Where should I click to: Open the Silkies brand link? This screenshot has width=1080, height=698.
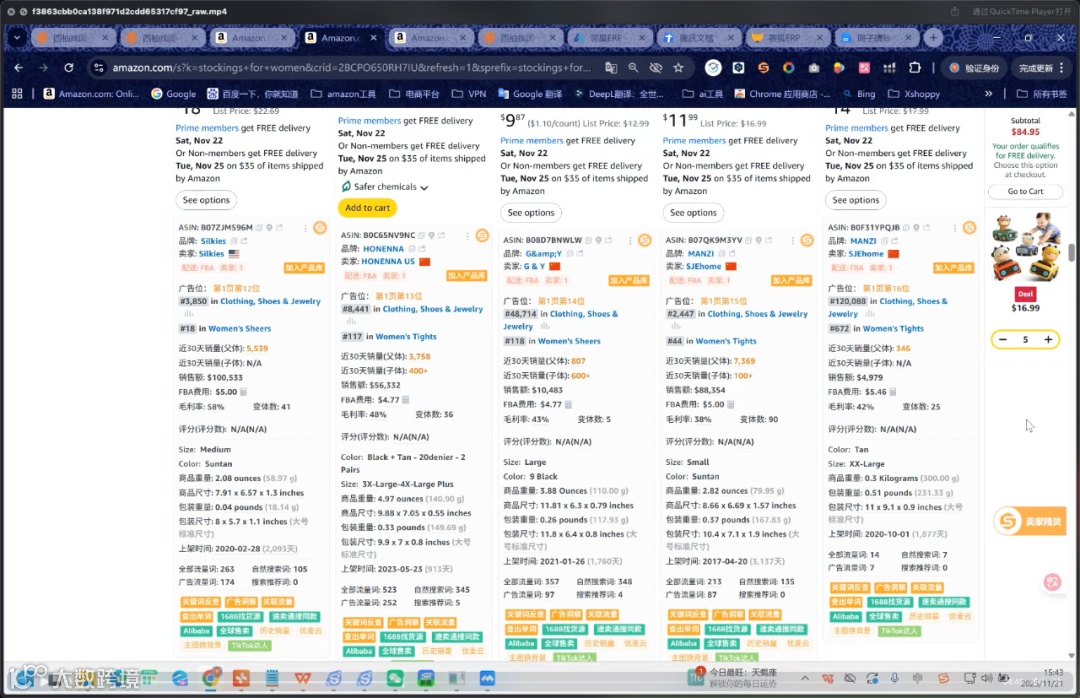[x=213, y=241]
